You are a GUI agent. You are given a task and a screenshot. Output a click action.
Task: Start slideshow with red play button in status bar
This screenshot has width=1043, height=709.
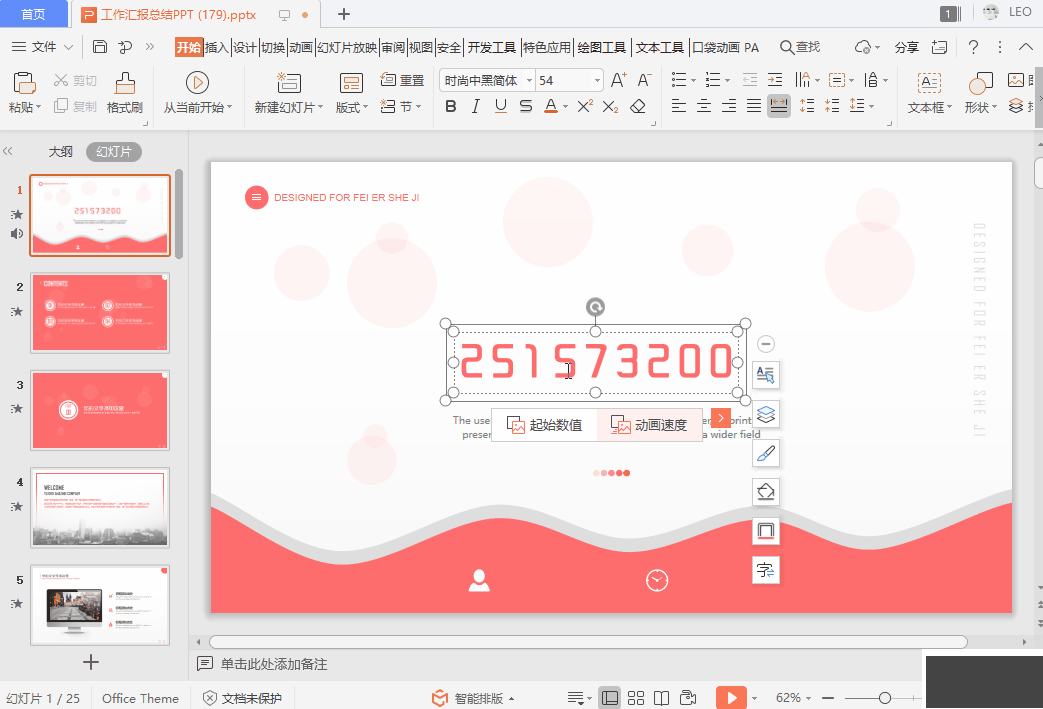[732, 697]
